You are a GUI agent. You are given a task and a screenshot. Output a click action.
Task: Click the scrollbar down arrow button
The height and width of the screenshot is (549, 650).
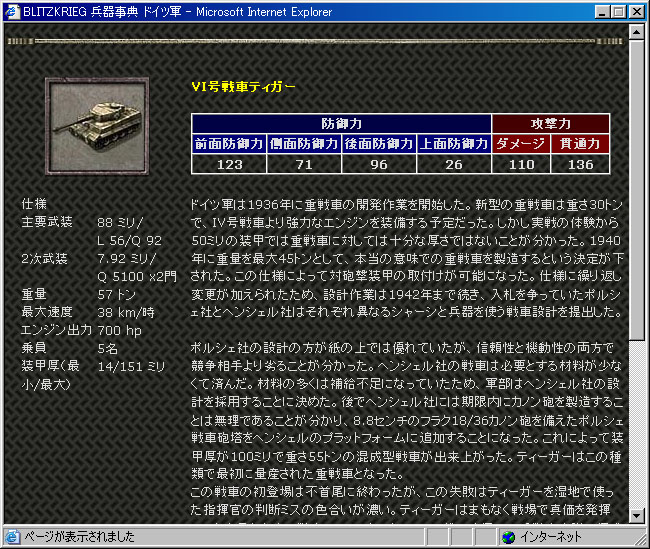[637, 515]
